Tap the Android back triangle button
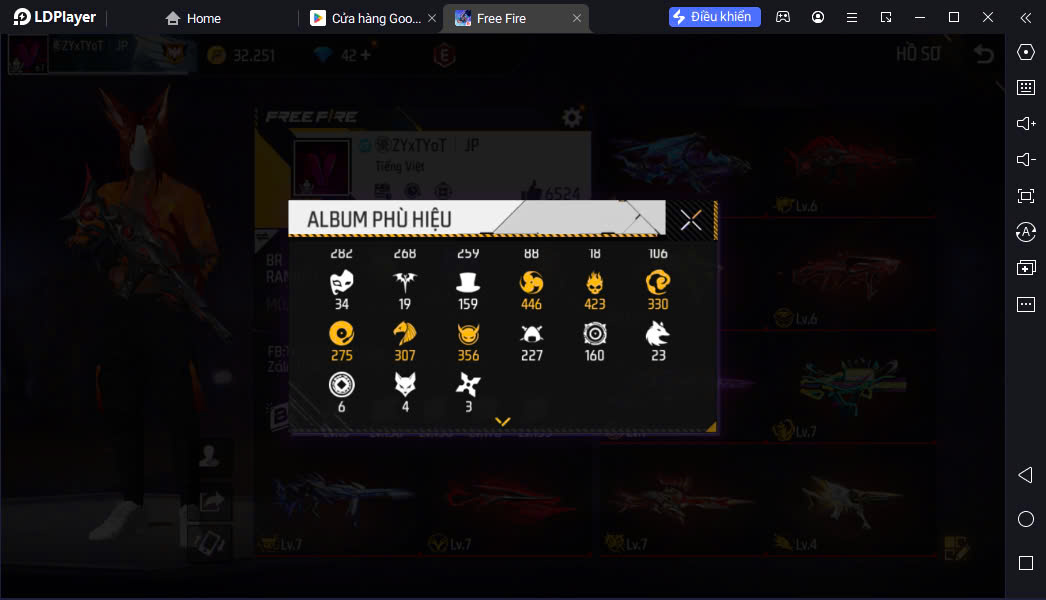Screen dimensions: 1046x600 click(x=1026, y=475)
